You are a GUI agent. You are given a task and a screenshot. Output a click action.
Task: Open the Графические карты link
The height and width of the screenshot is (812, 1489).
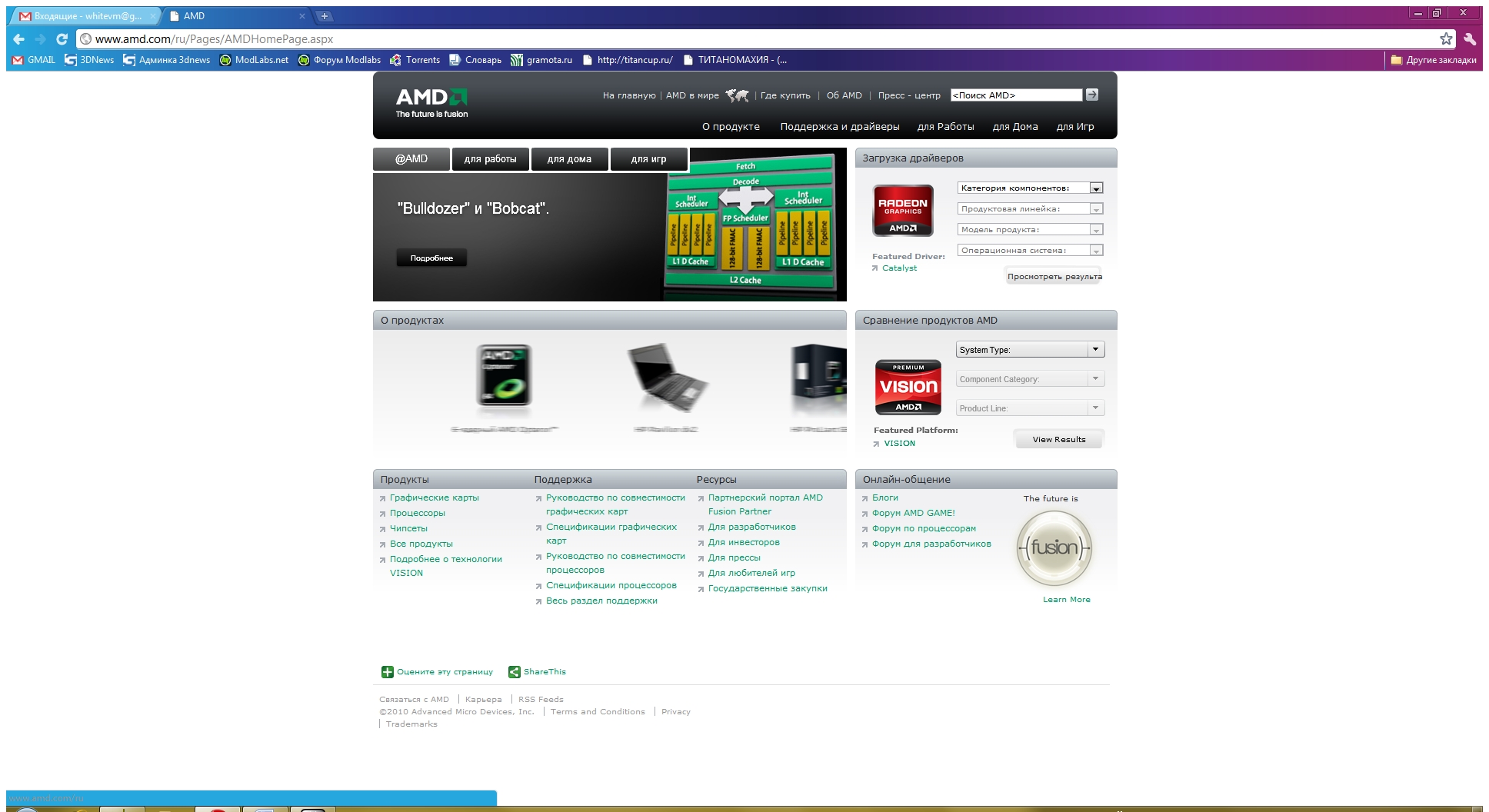pyautogui.click(x=434, y=498)
